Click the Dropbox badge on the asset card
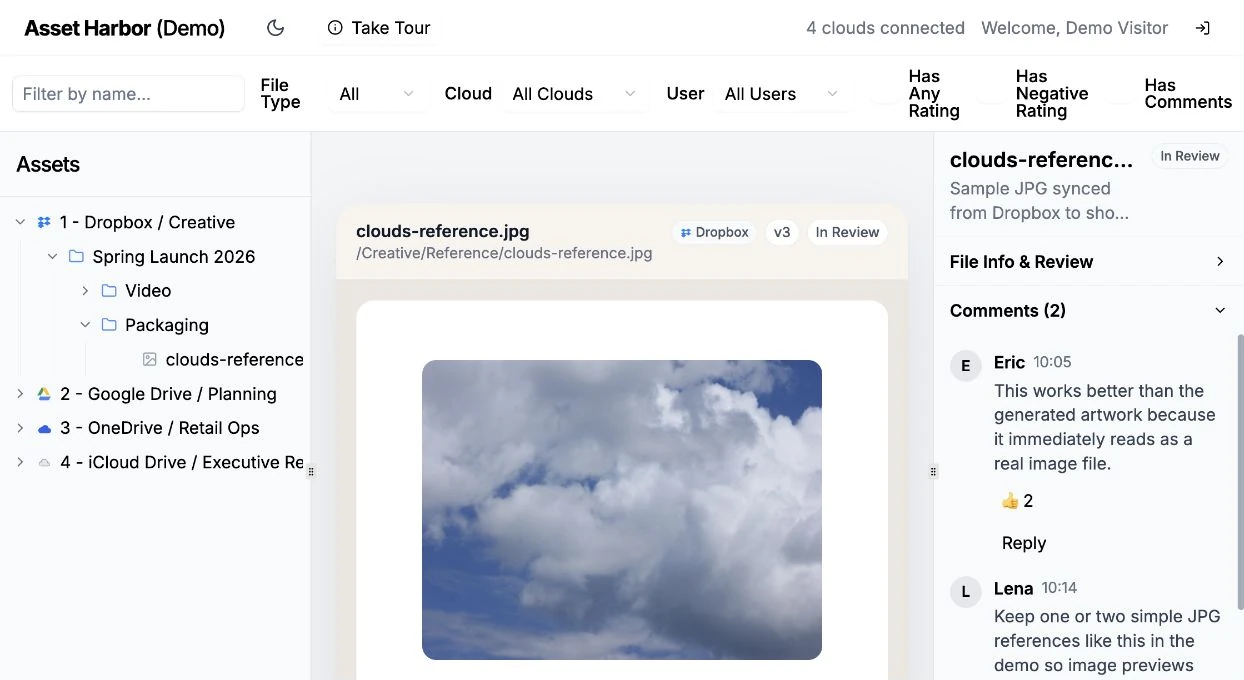Viewport: 1244px width, 680px height. coord(714,232)
